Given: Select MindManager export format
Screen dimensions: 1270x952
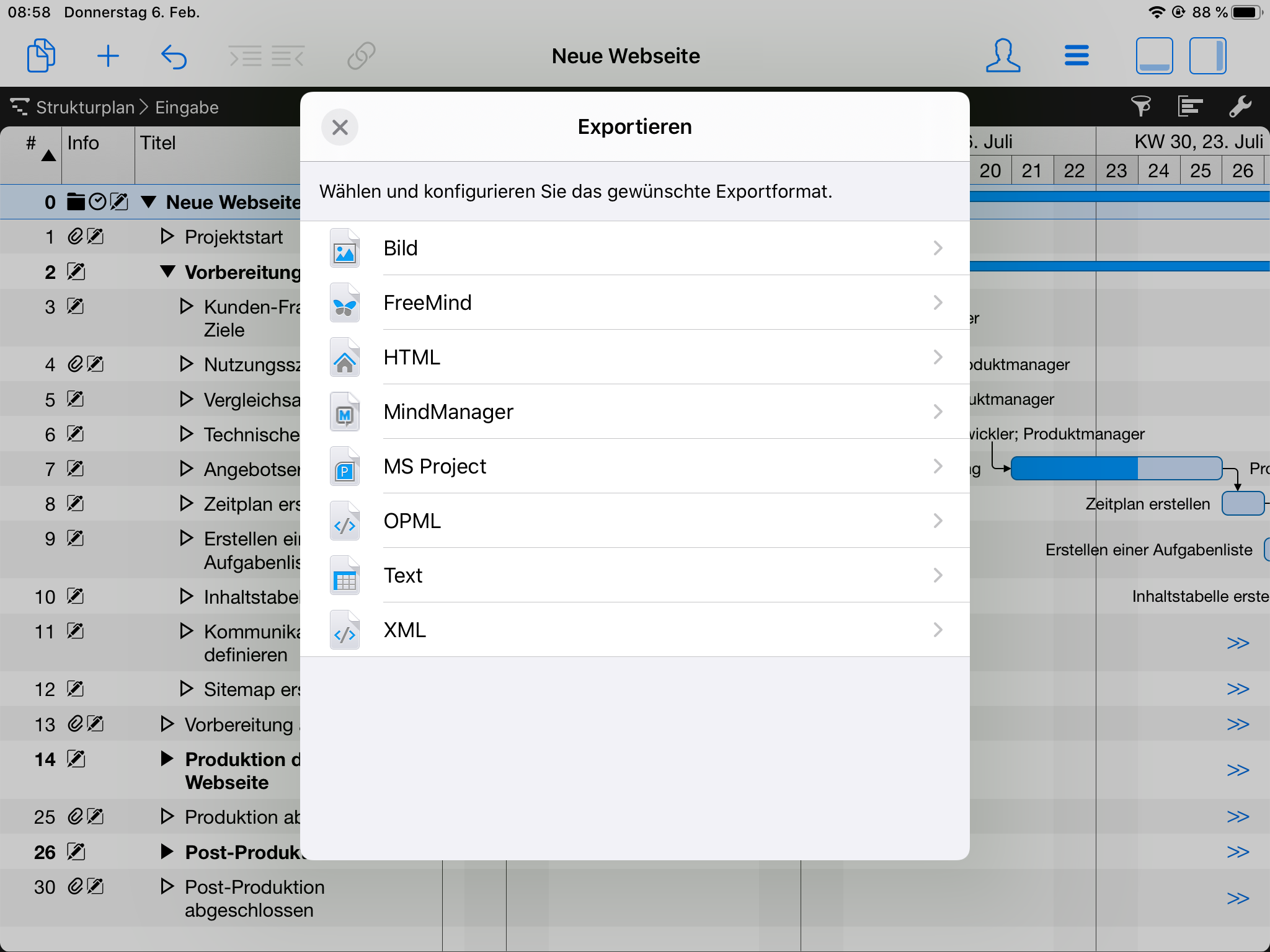Looking at the screenshot, I should [636, 411].
